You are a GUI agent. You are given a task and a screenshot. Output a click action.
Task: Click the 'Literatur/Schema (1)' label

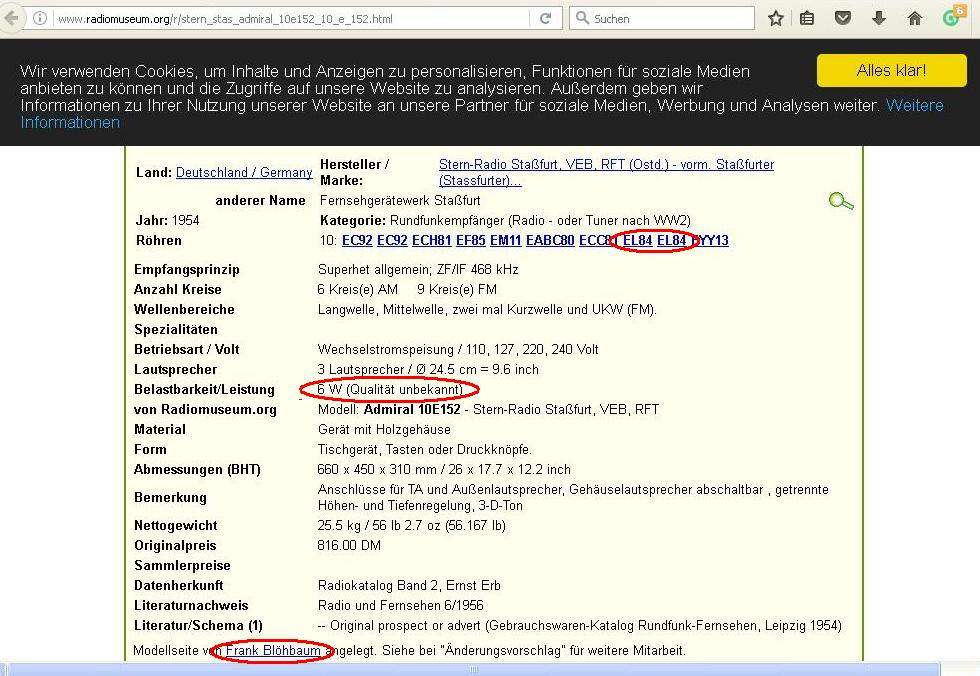click(x=198, y=625)
